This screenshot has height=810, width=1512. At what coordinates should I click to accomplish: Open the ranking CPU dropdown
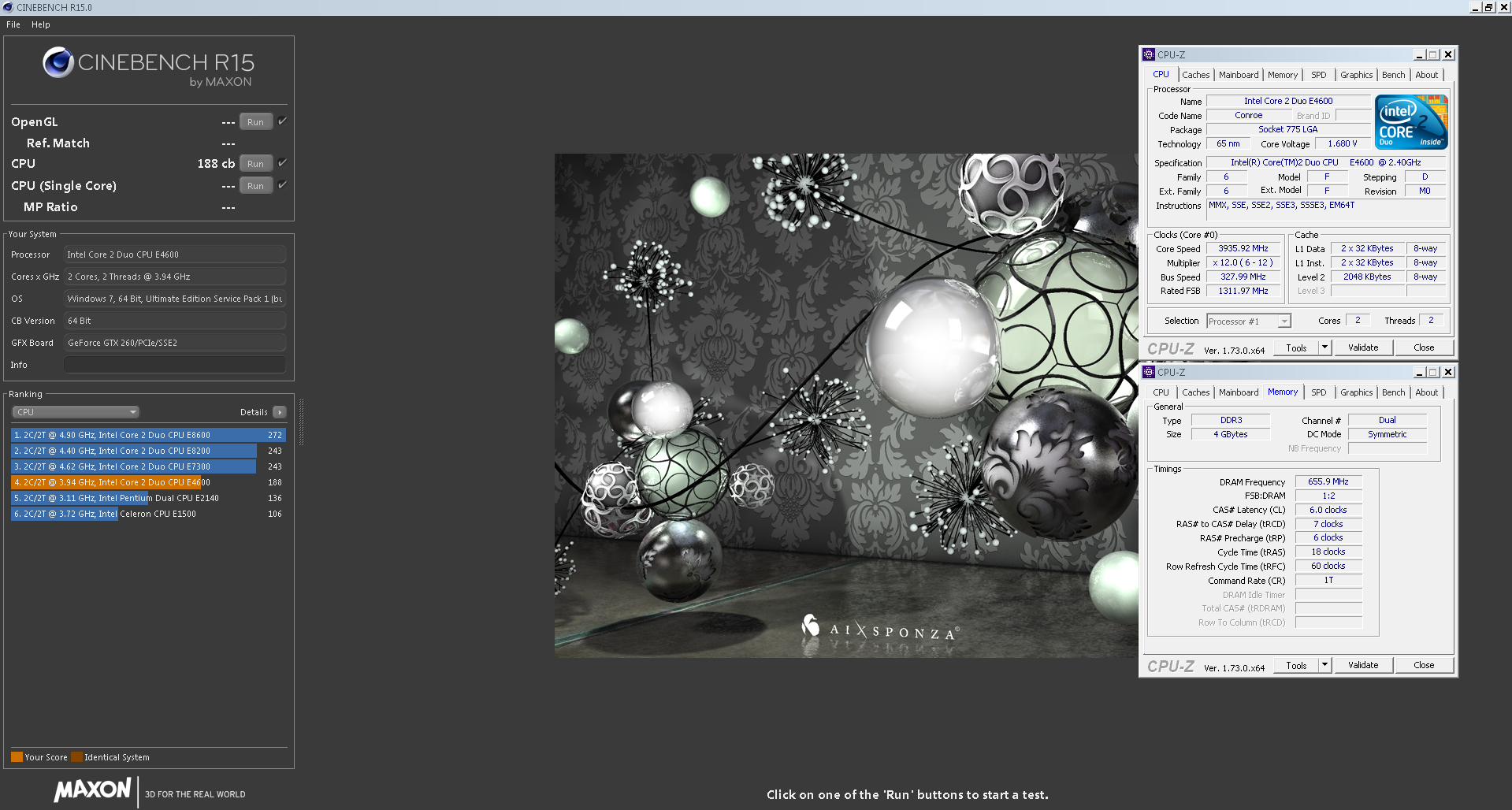pos(76,412)
